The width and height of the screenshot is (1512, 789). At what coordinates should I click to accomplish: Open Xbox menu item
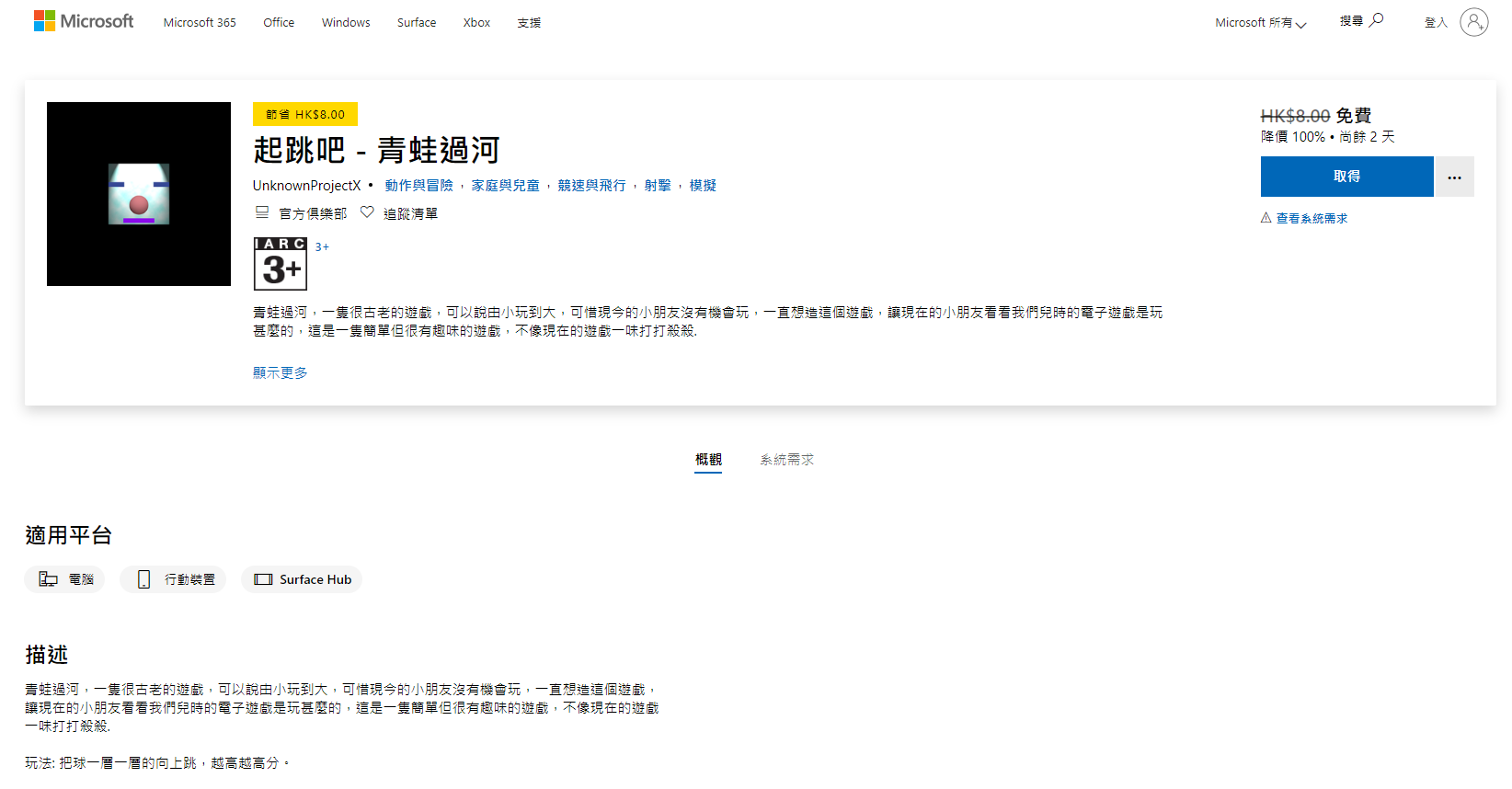[x=476, y=22]
